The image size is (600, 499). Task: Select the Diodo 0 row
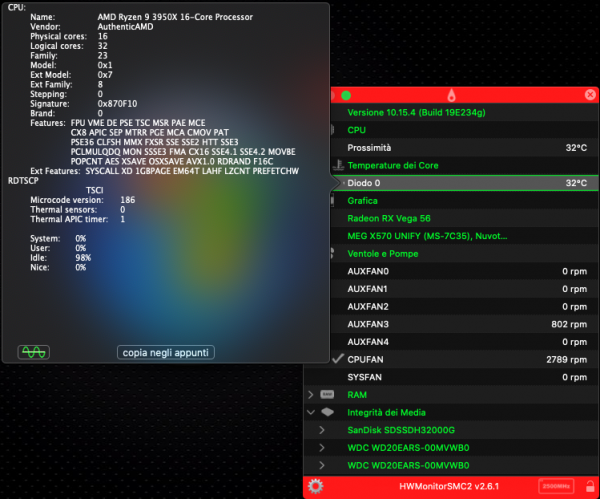coord(465,183)
